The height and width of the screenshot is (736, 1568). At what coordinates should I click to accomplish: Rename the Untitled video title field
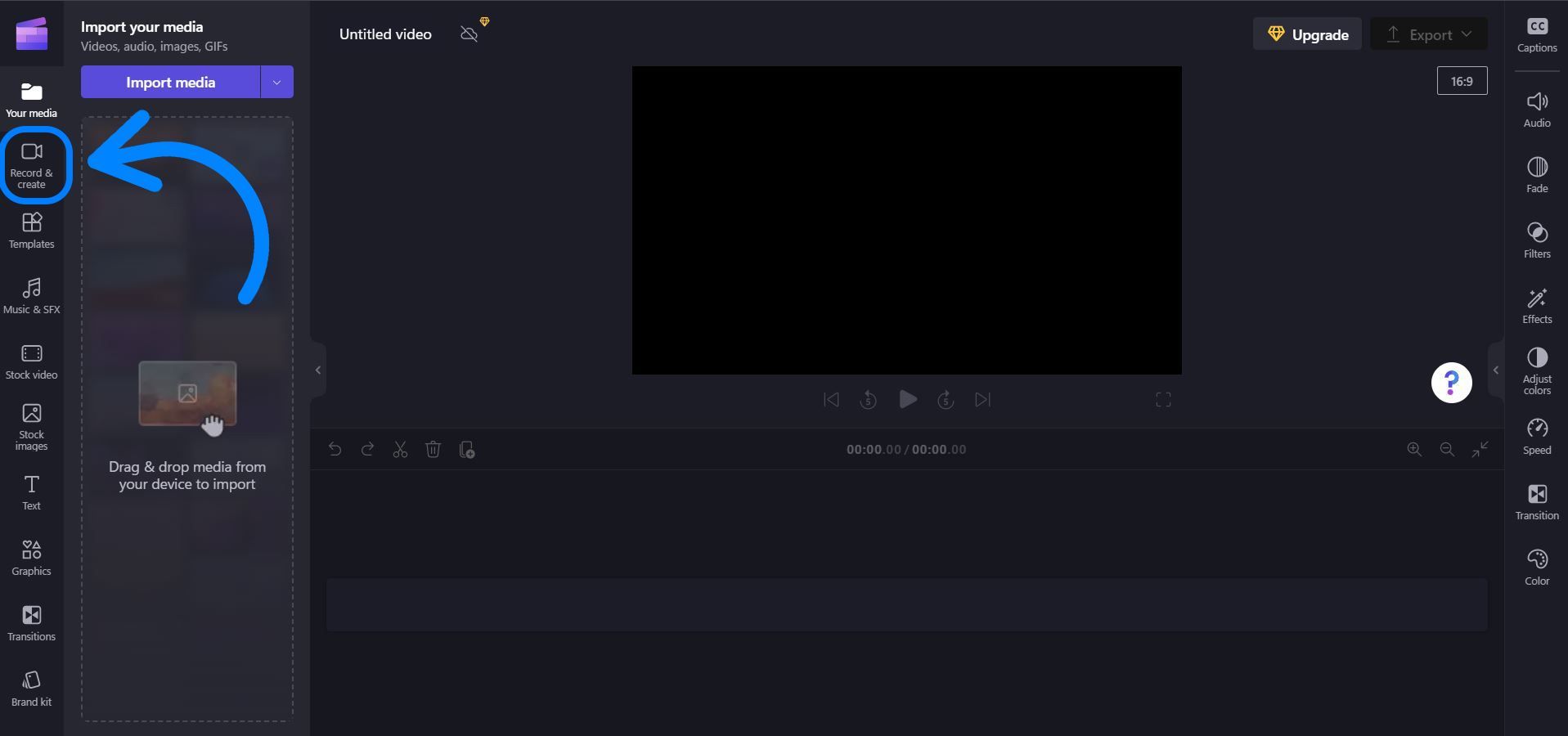point(385,34)
